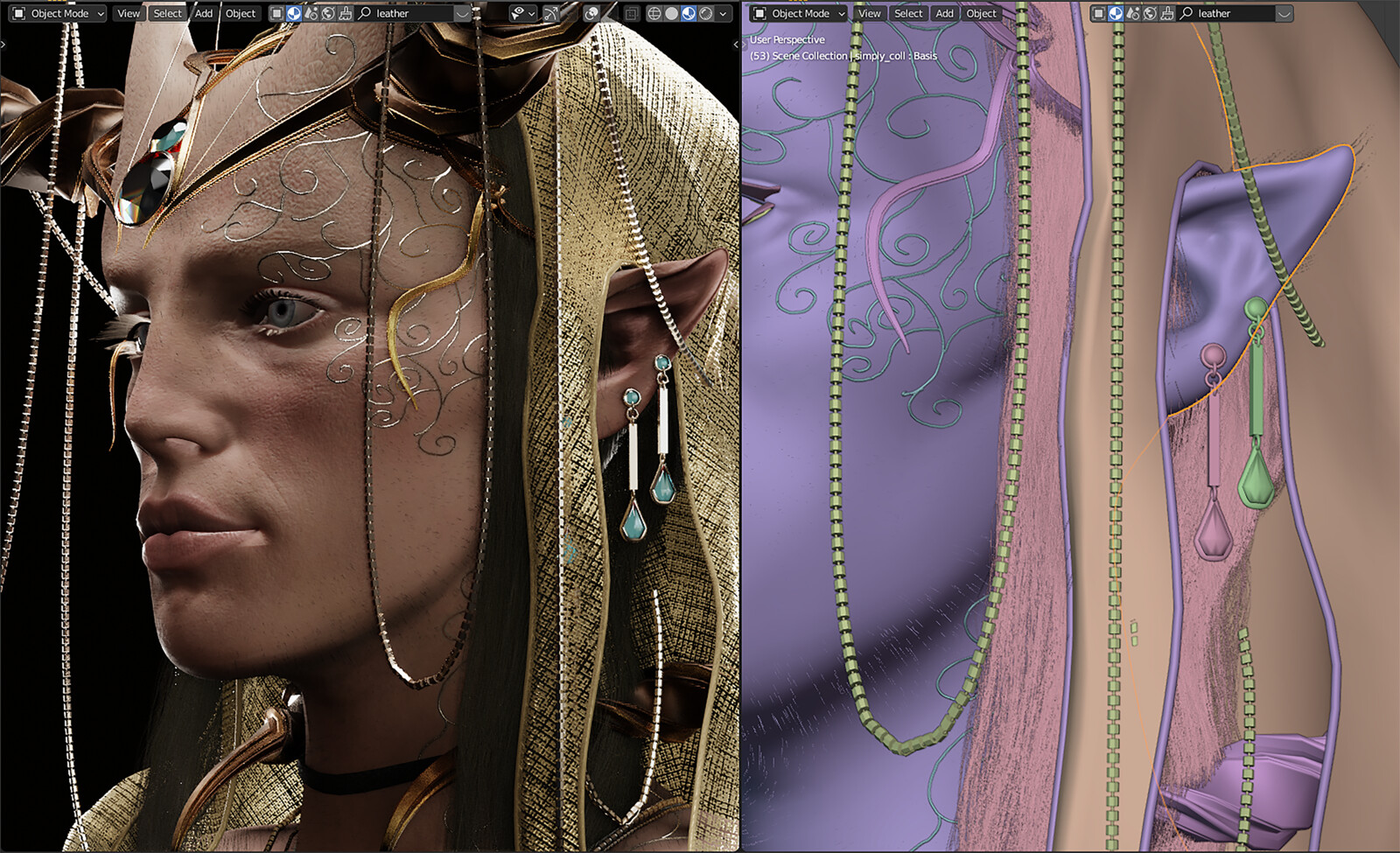Screen dimensions: 1400x853
Task: Click droplets icon in left viewport header
Action: [311, 13]
